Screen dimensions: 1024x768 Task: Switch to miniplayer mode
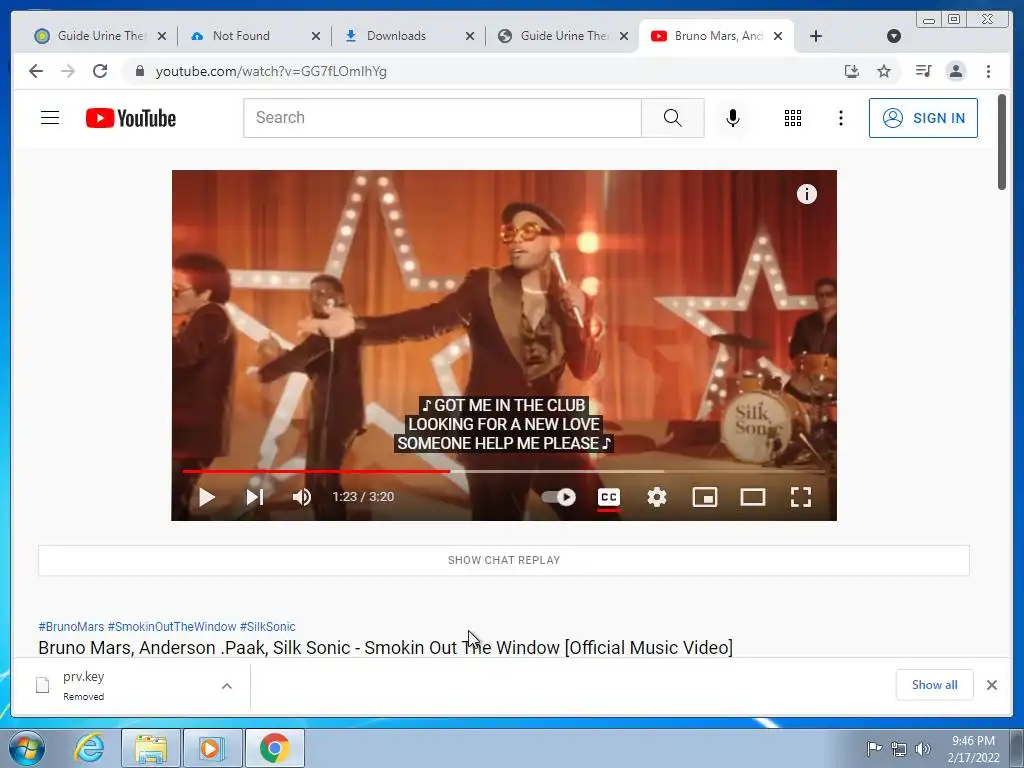click(x=705, y=497)
